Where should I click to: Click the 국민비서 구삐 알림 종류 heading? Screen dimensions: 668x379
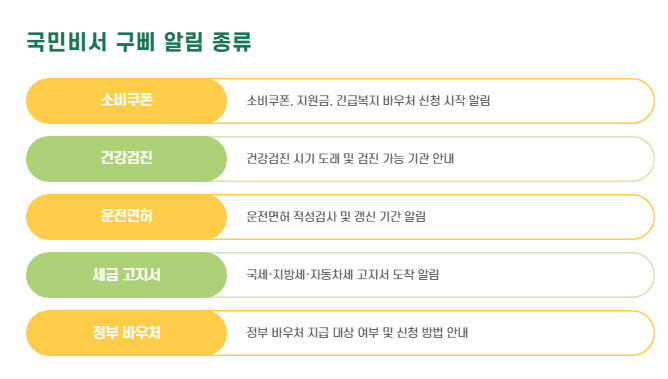point(139,42)
